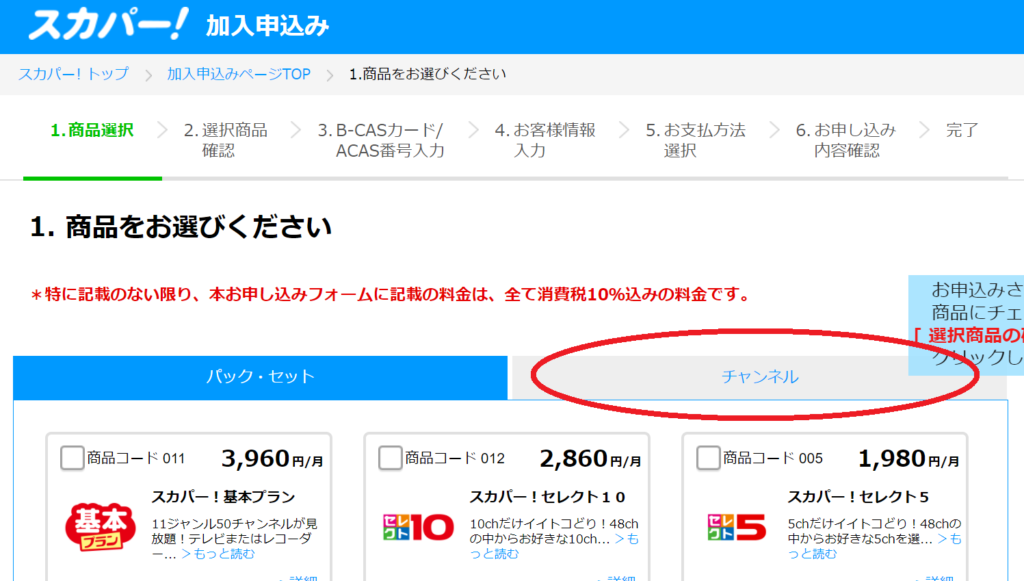Switch to the チャンネル tab
1024x581 pixels.
pyautogui.click(x=759, y=377)
